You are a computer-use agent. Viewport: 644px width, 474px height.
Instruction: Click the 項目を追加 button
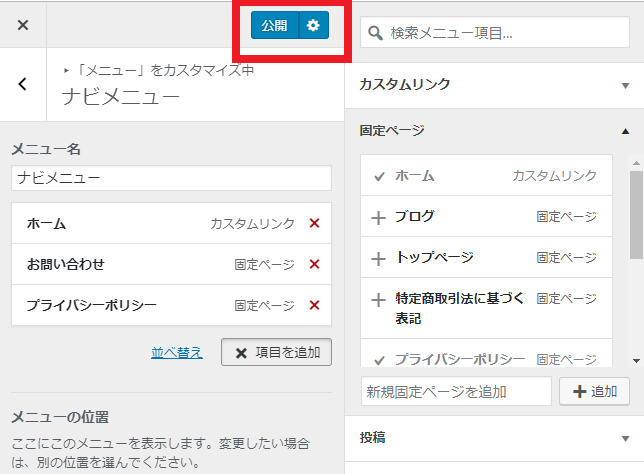click(x=276, y=352)
